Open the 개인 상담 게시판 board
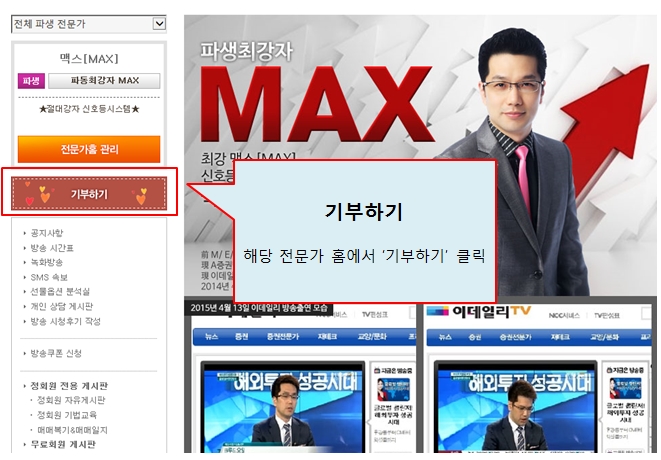This screenshot has height=460, width=661. (62, 306)
